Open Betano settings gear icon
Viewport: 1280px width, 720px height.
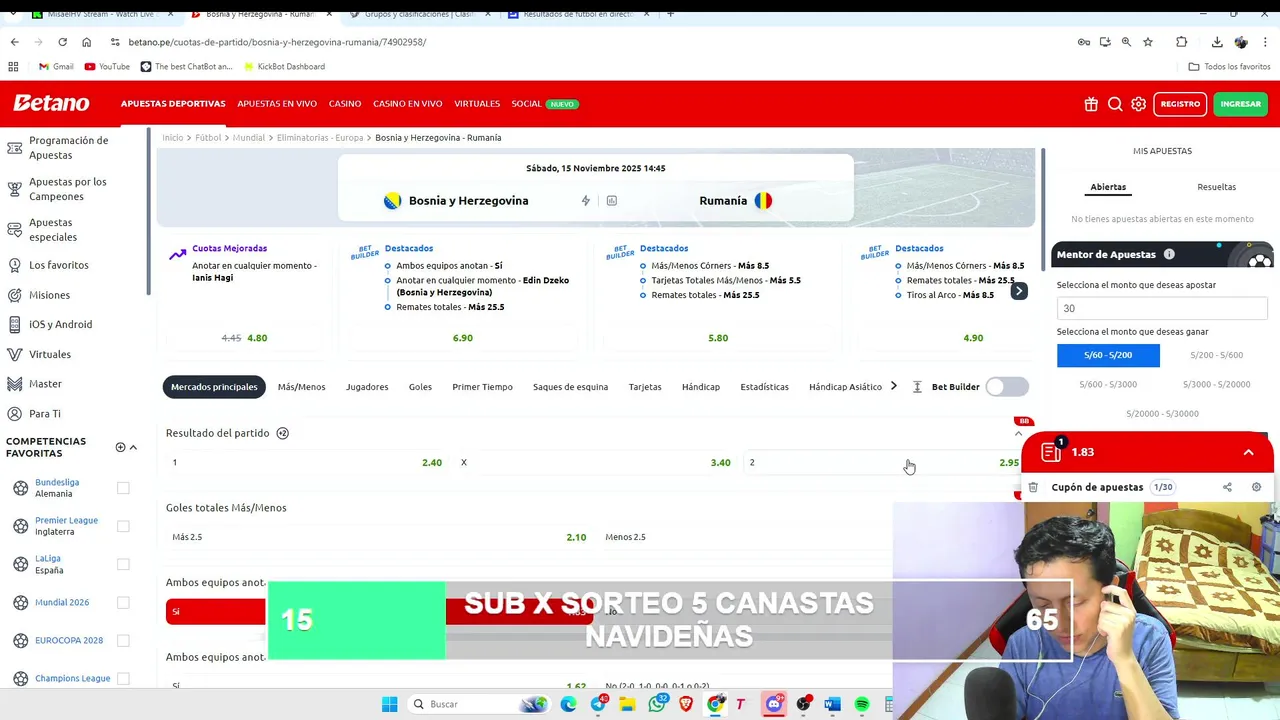(1139, 104)
